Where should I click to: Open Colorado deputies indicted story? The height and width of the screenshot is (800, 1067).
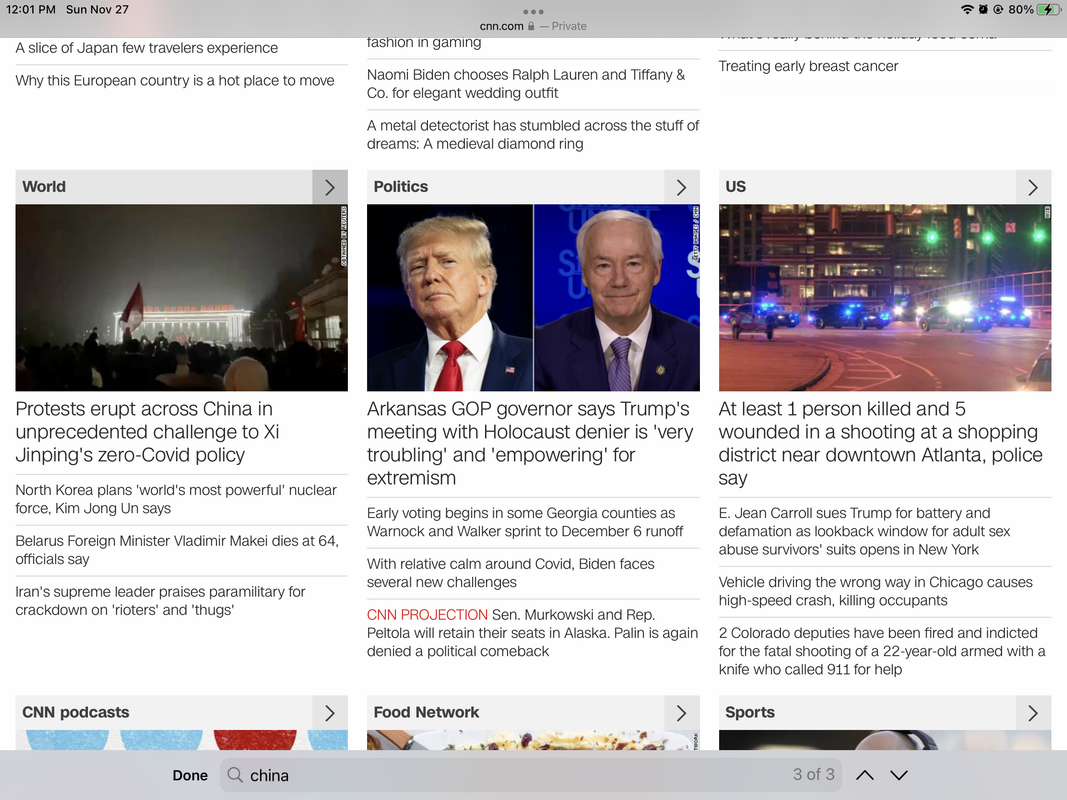[882, 651]
